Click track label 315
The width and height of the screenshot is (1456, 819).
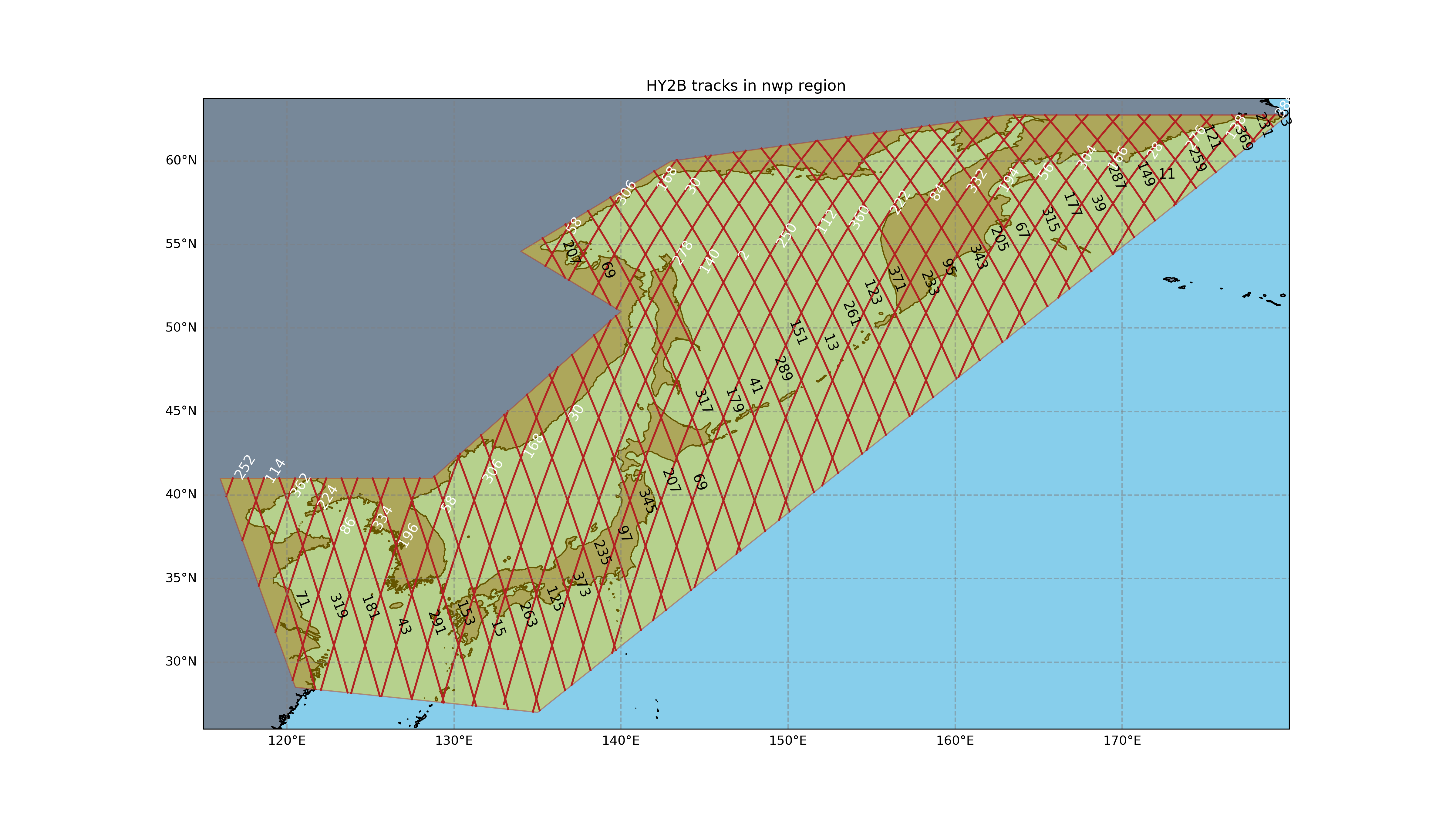1050,220
